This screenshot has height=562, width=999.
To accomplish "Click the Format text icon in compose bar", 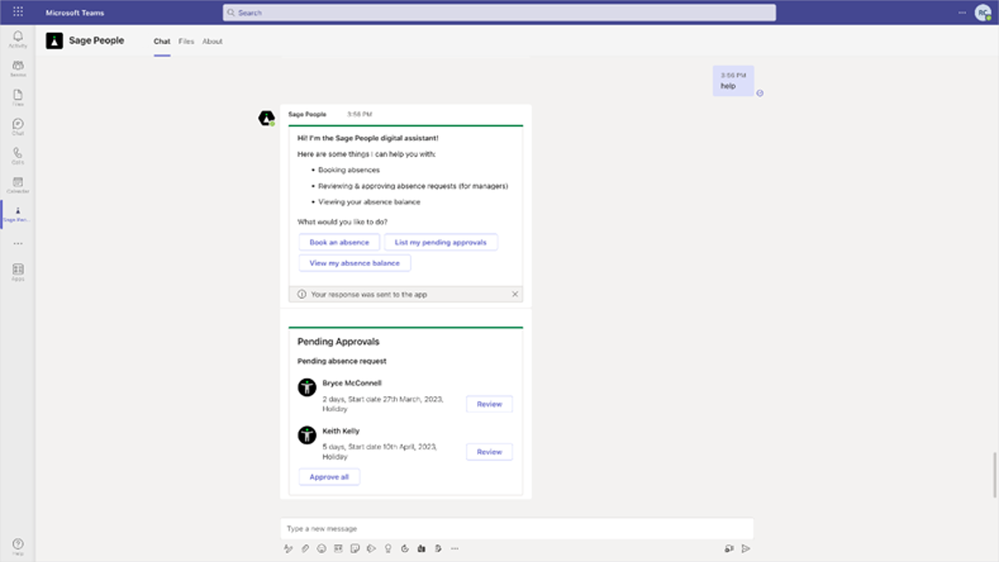I will (x=288, y=549).
